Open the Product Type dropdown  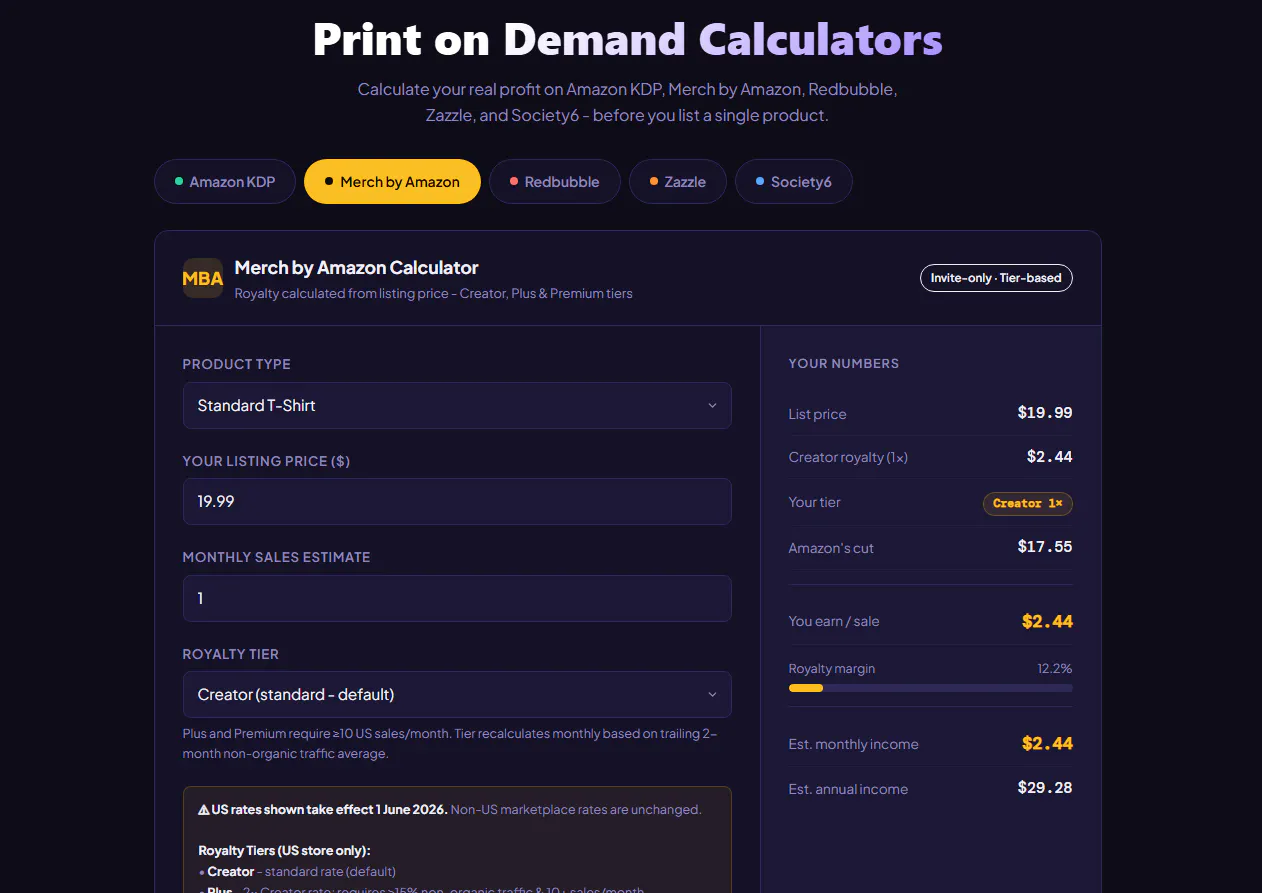pyautogui.click(x=457, y=406)
